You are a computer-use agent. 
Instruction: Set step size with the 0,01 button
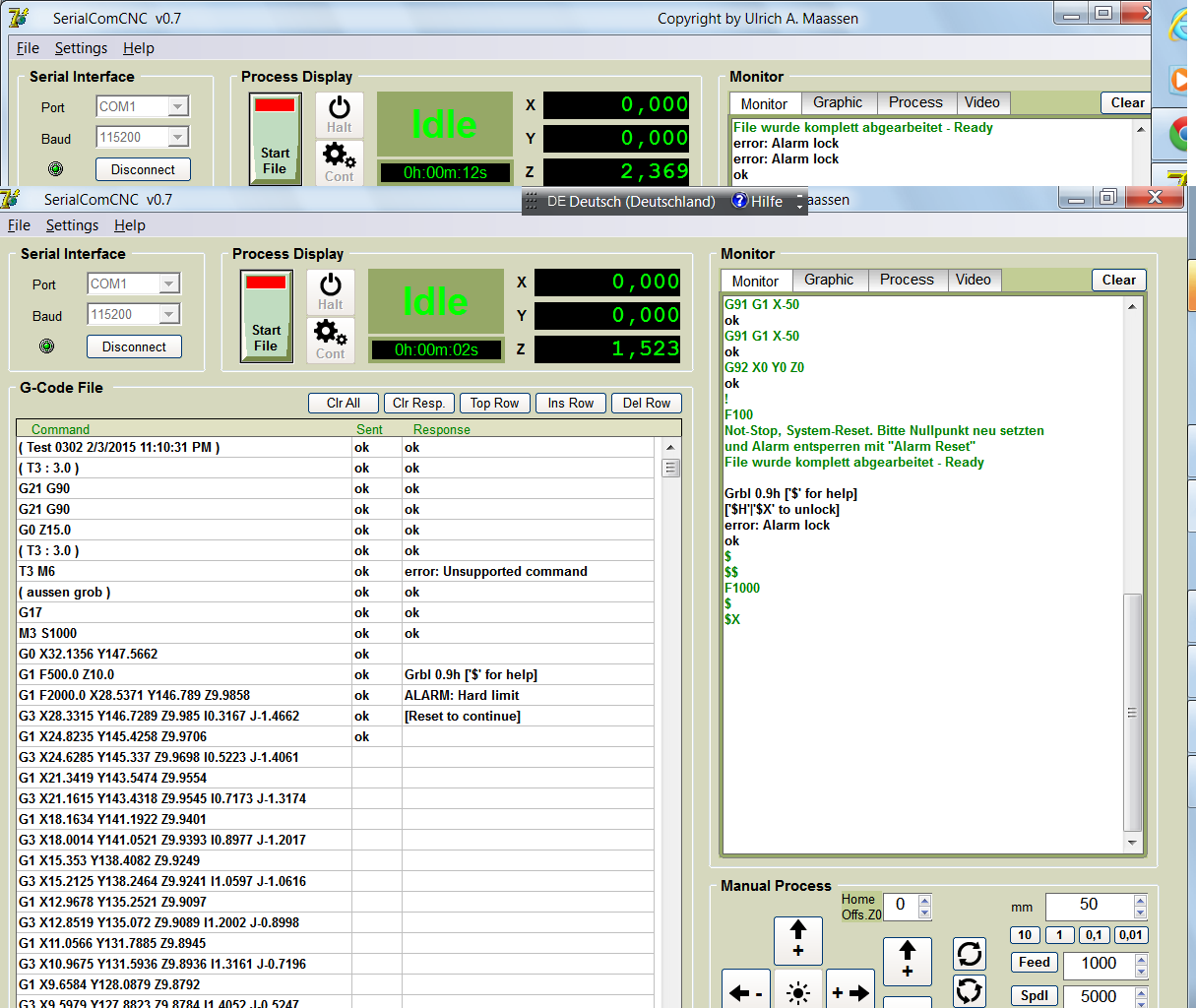click(1131, 935)
